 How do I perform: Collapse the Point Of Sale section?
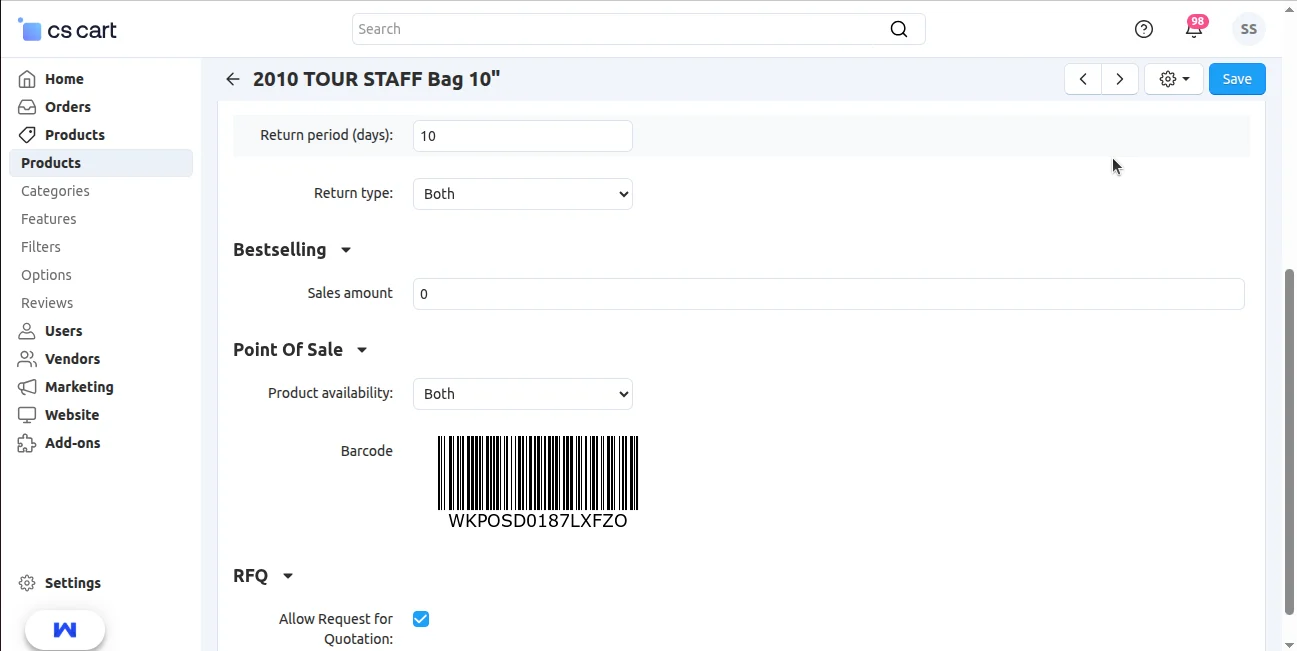[362, 350]
